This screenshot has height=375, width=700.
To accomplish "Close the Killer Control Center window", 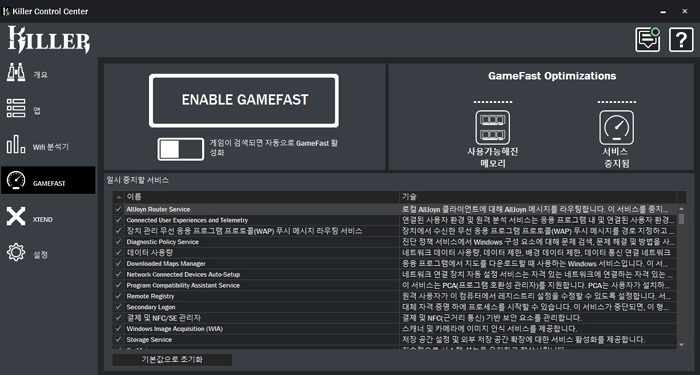I will 685,12.
